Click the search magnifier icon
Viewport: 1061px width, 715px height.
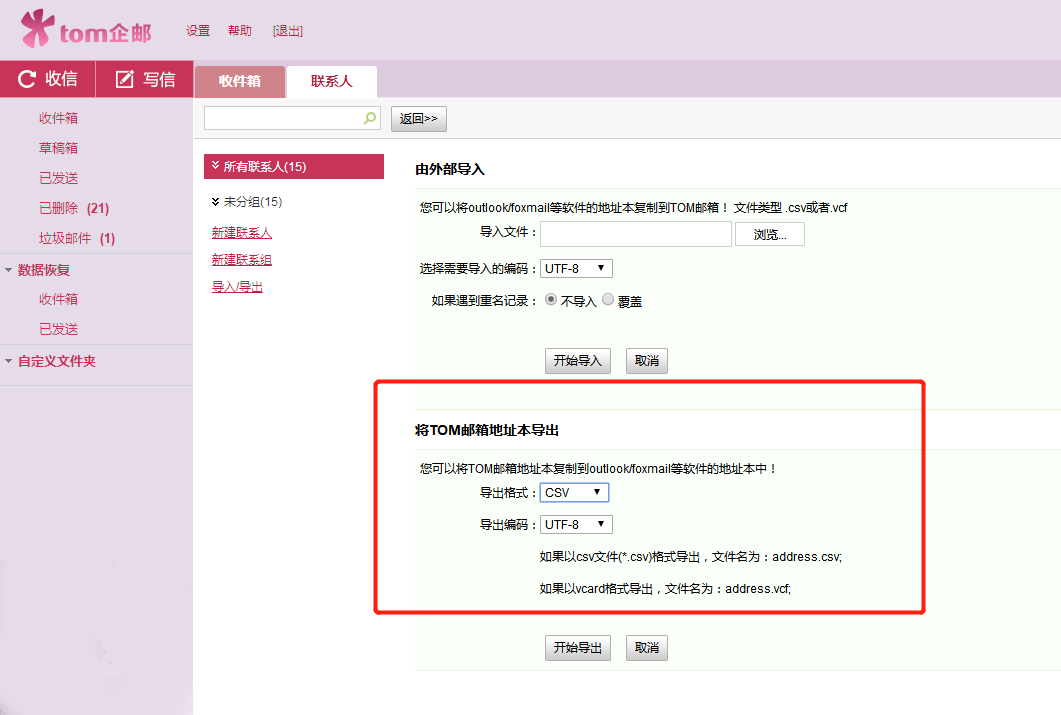[370, 118]
